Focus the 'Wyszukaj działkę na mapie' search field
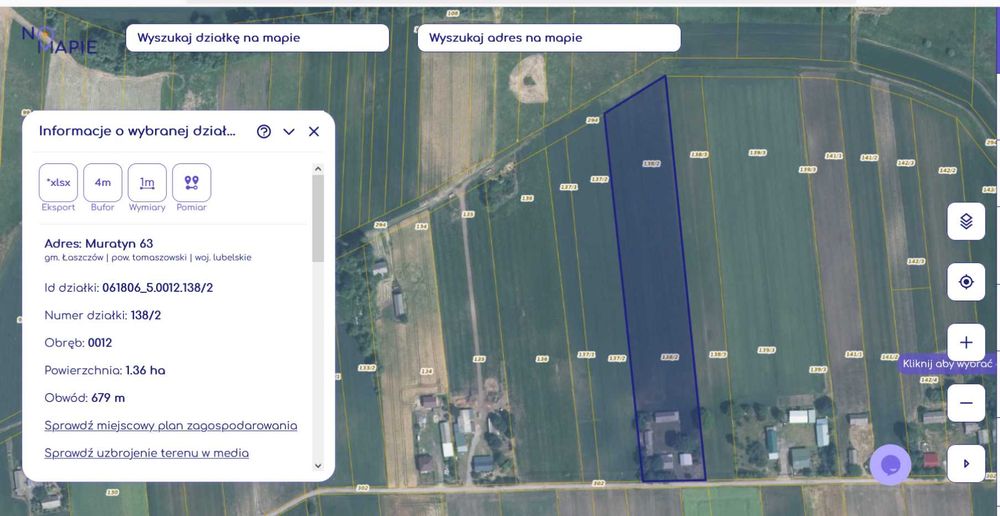 click(x=257, y=38)
